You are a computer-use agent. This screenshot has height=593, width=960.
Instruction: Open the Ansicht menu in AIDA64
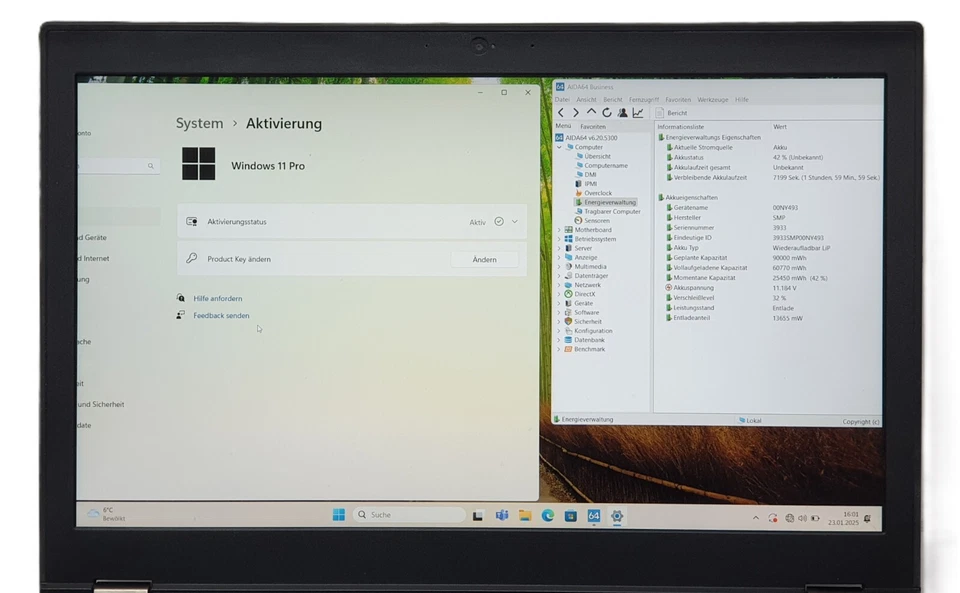[586, 100]
